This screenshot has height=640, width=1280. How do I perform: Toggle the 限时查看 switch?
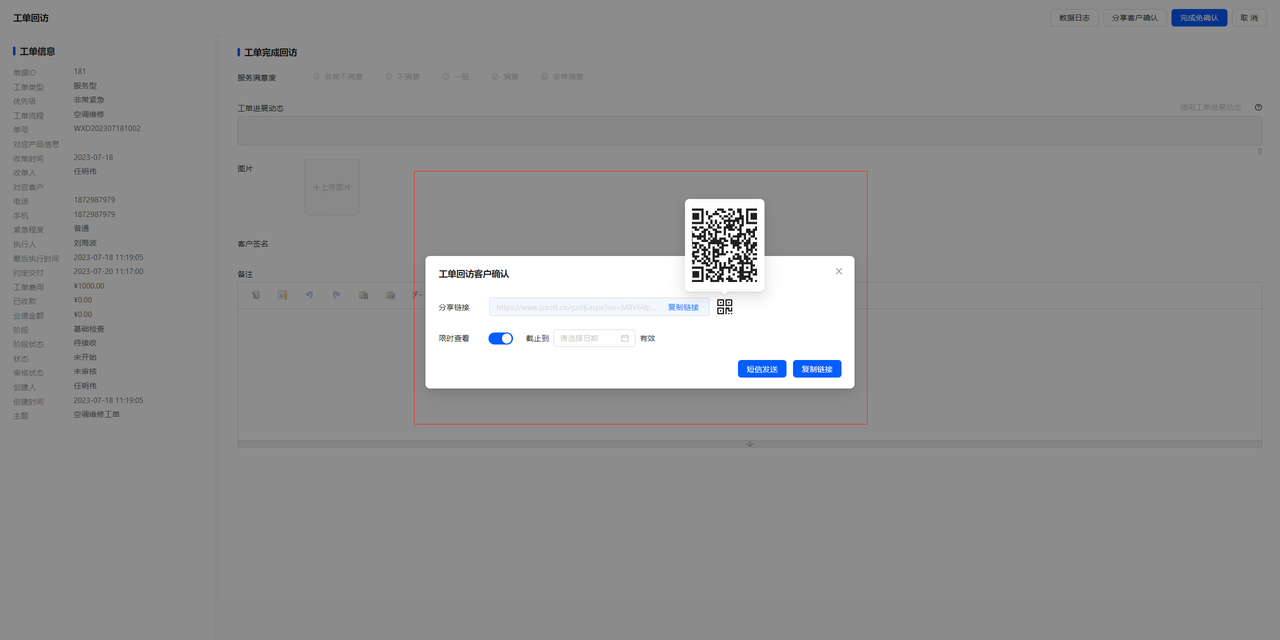pos(500,338)
